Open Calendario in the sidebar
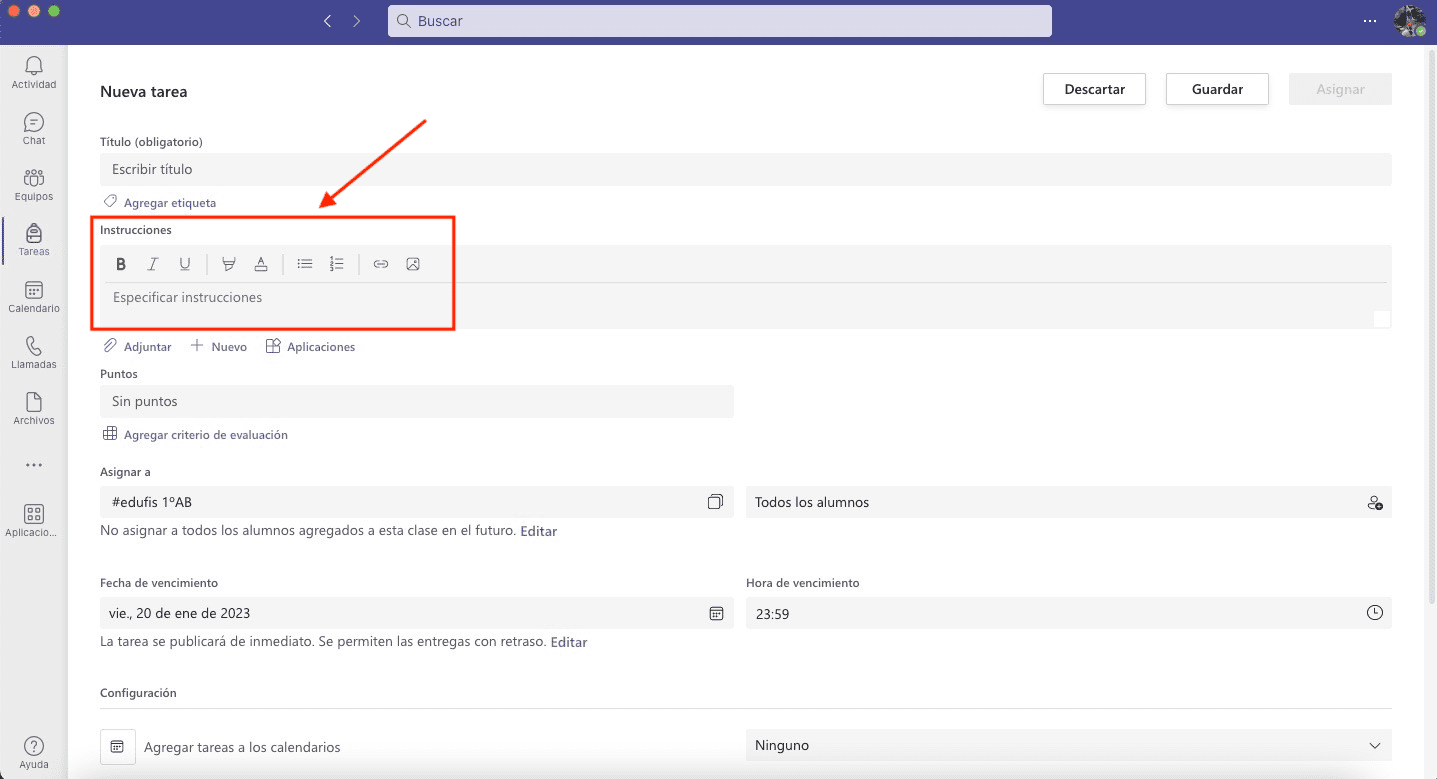This screenshot has width=1437, height=779. click(x=34, y=296)
